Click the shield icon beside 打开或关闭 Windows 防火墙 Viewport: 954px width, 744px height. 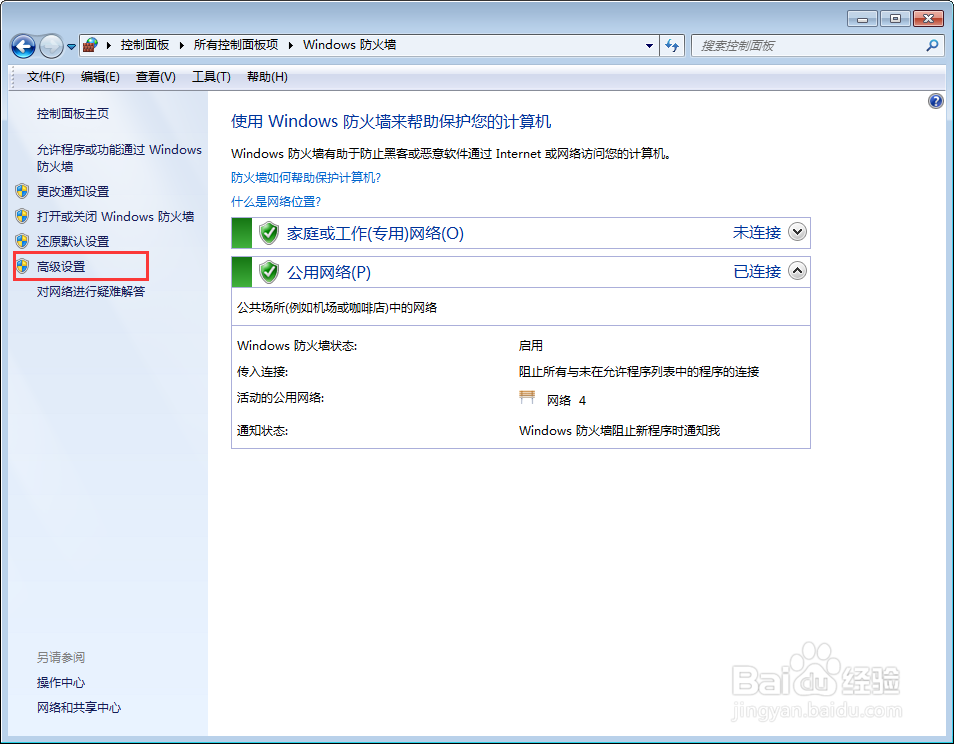pos(22,216)
